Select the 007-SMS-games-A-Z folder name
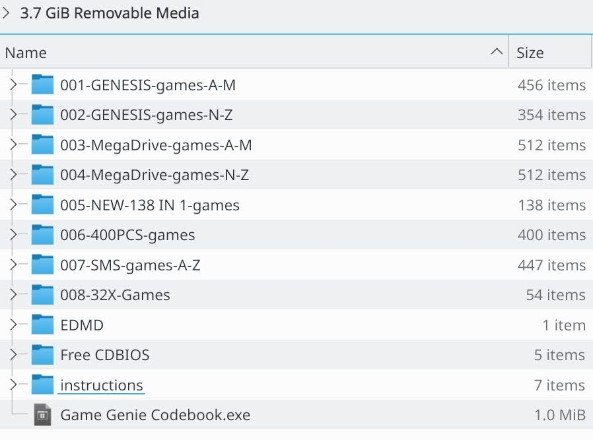 tap(130, 265)
